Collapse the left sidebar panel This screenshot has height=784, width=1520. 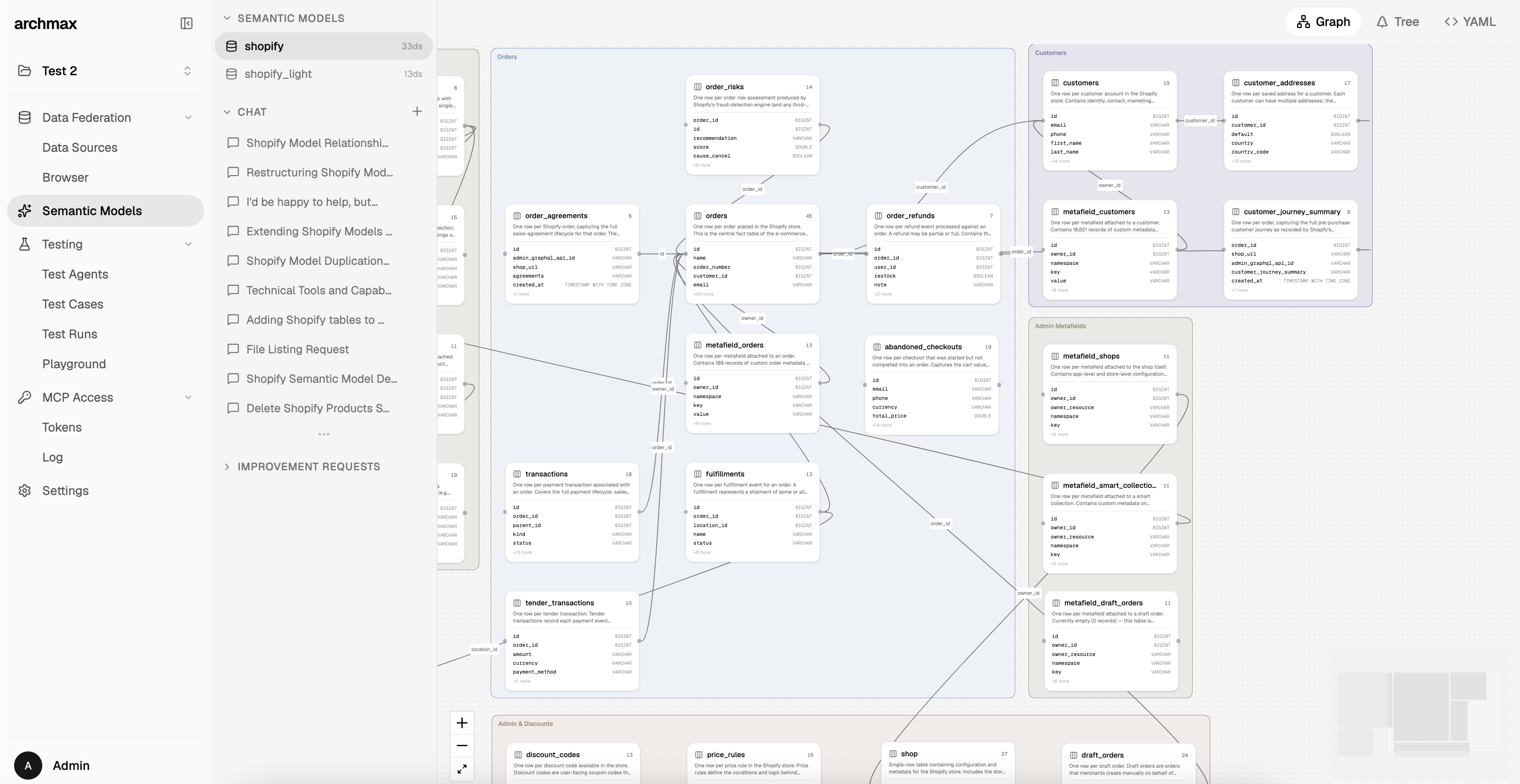click(186, 24)
